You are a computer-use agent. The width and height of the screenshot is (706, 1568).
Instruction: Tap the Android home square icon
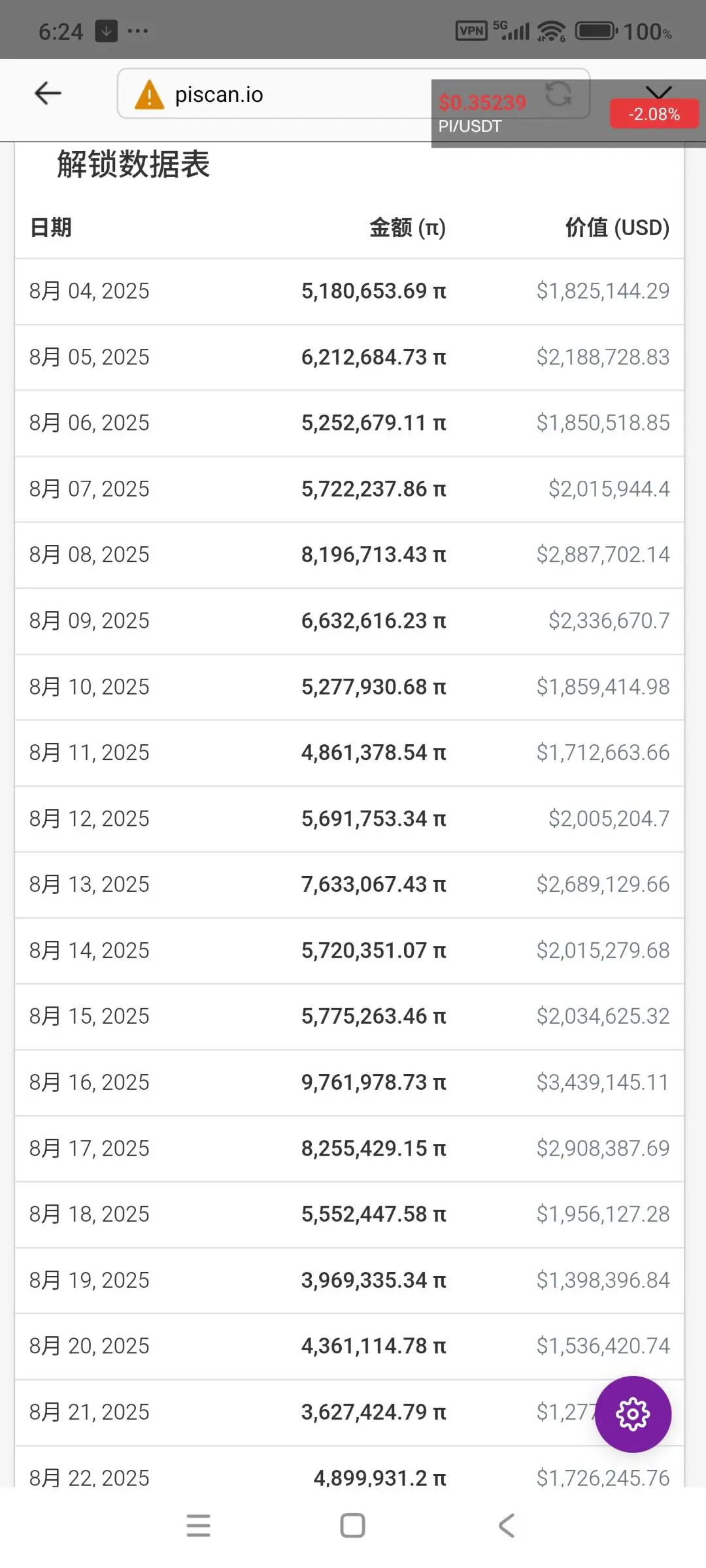352,1526
